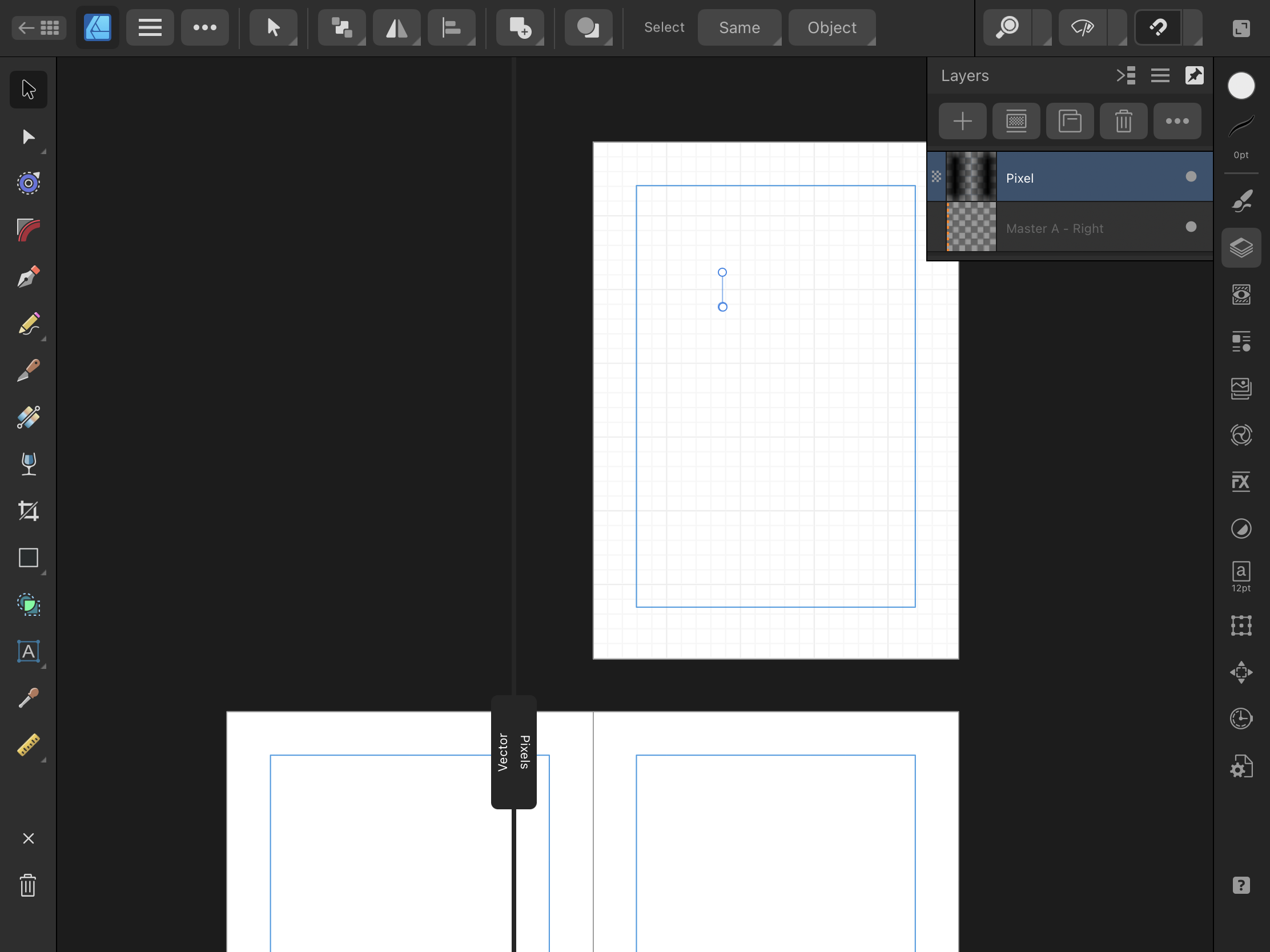Switch to Designer persona icon
This screenshot has height=952, width=1270.
click(98, 27)
